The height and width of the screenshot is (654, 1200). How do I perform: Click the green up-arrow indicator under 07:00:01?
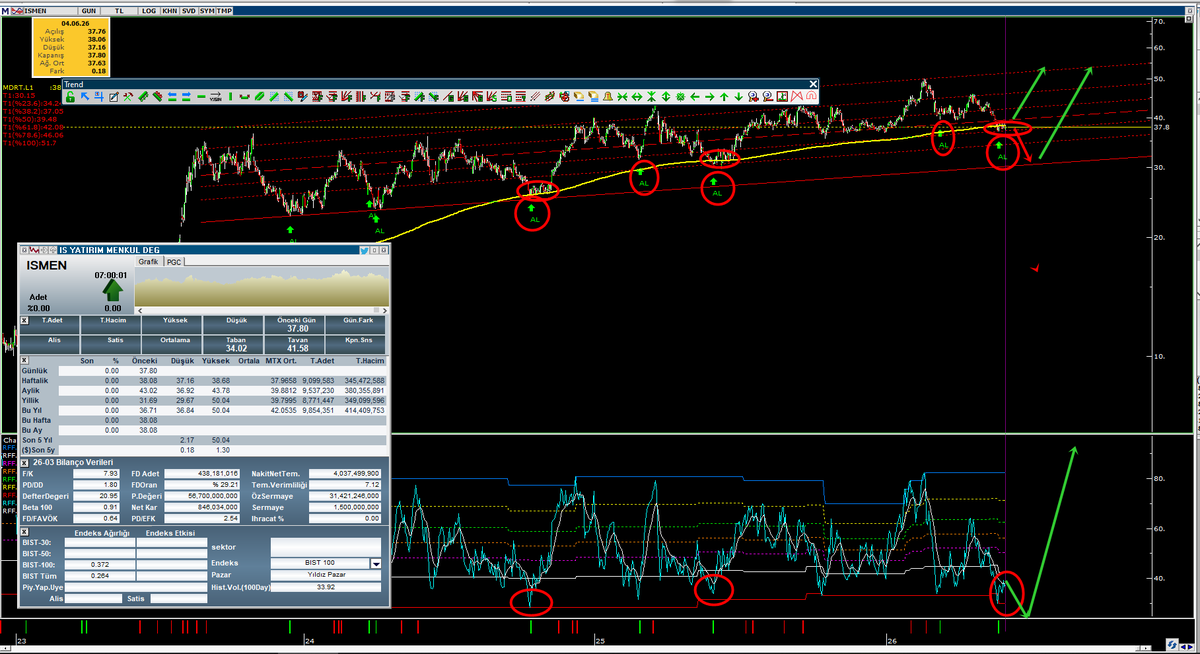113,290
